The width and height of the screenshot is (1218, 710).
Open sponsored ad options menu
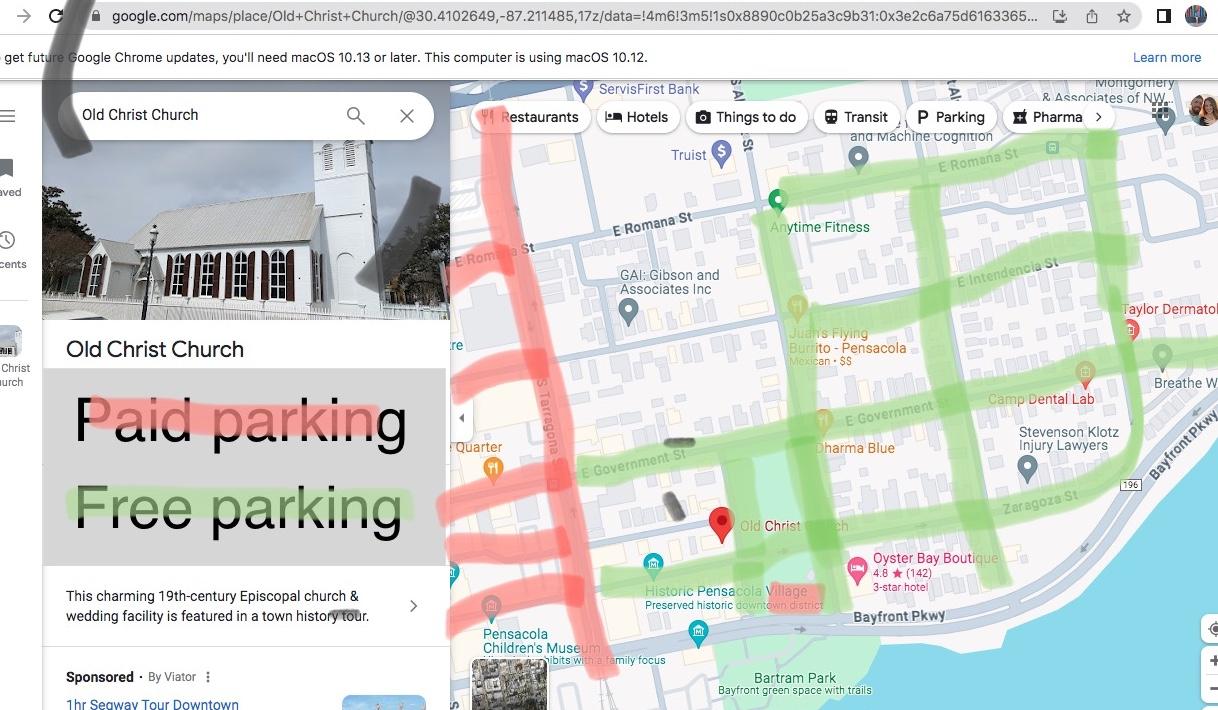click(208, 677)
